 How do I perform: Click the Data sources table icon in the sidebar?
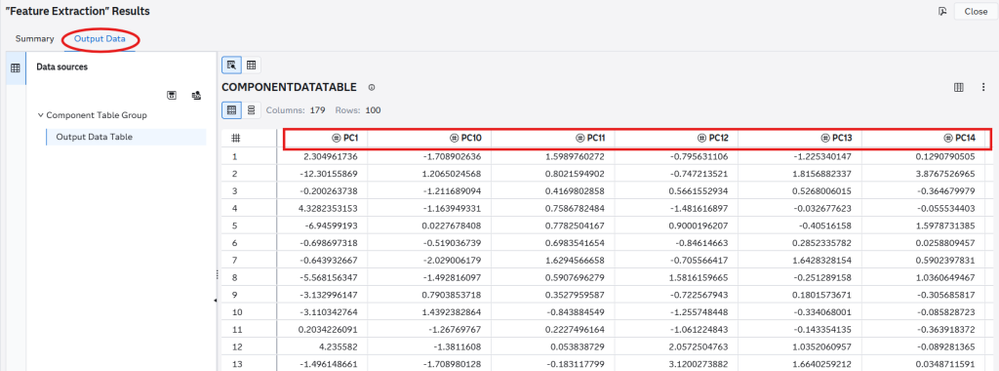(16, 68)
